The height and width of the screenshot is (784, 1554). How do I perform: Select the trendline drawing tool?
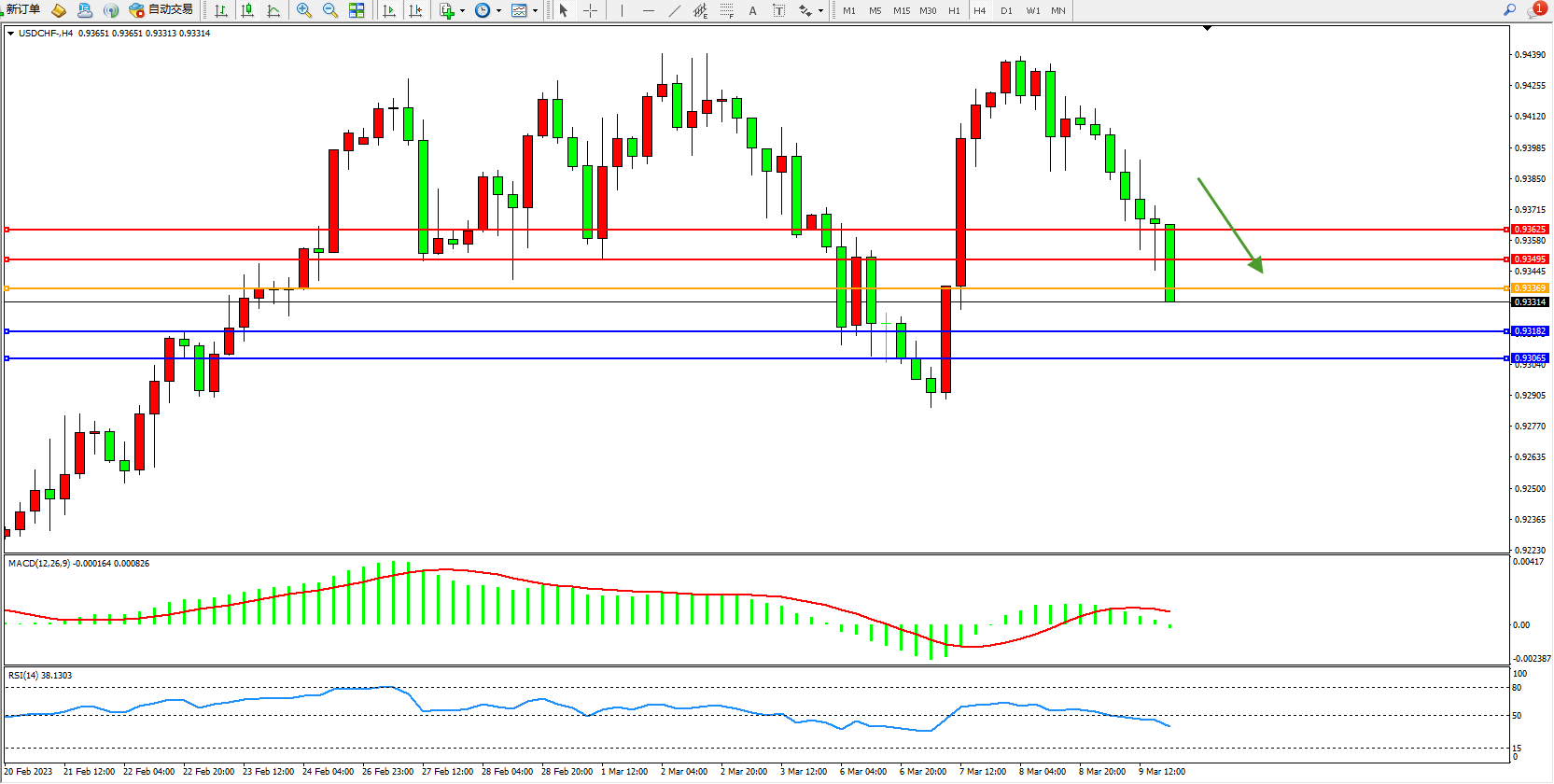(675, 10)
